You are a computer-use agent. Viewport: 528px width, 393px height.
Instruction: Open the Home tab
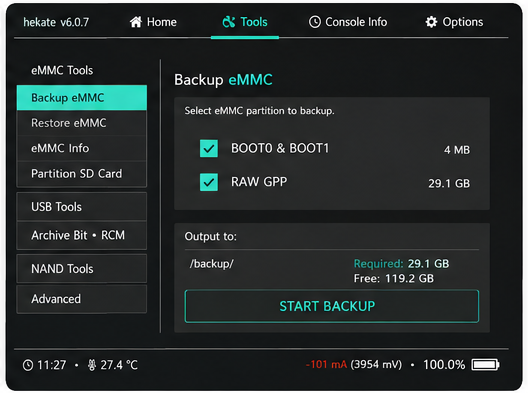pos(153,22)
